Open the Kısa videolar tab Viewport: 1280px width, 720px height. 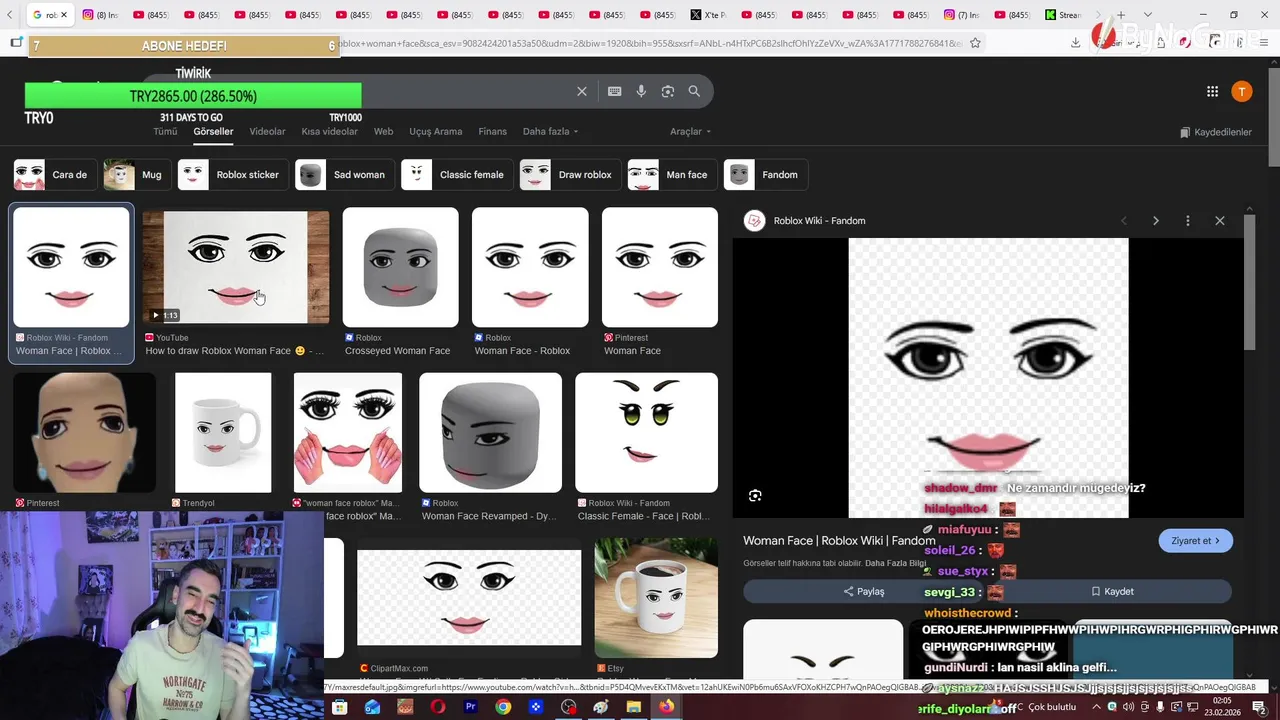330,131
